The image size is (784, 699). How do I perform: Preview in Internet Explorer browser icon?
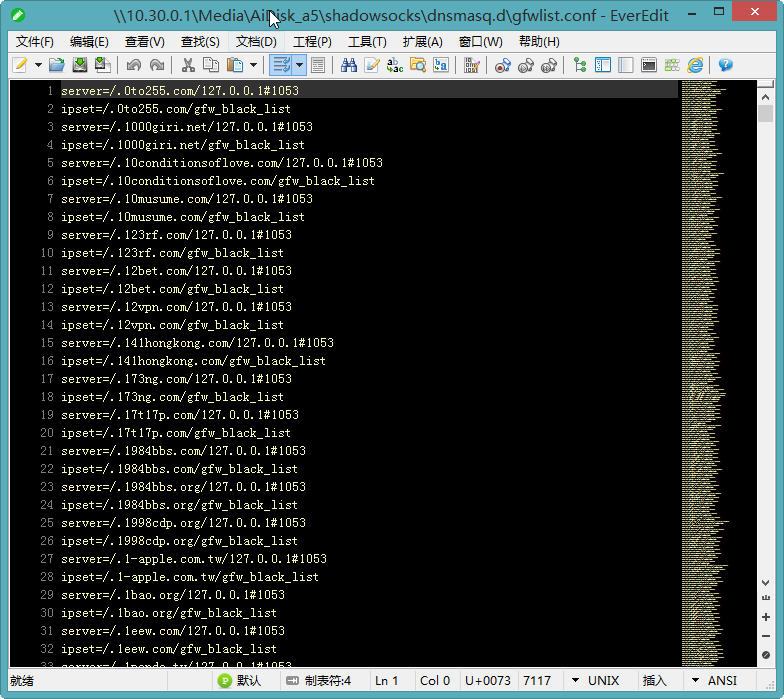(x=695, y=65)
